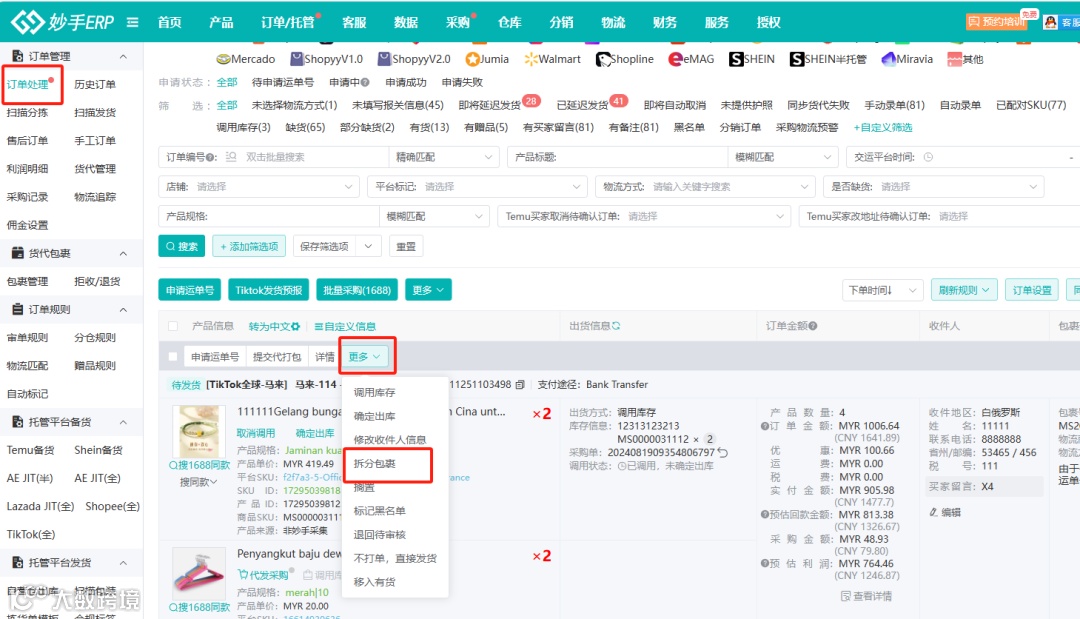Choose 不打单，直接发货 from the menu
The height and width of the screenshot is (619, 1080).
395,558
